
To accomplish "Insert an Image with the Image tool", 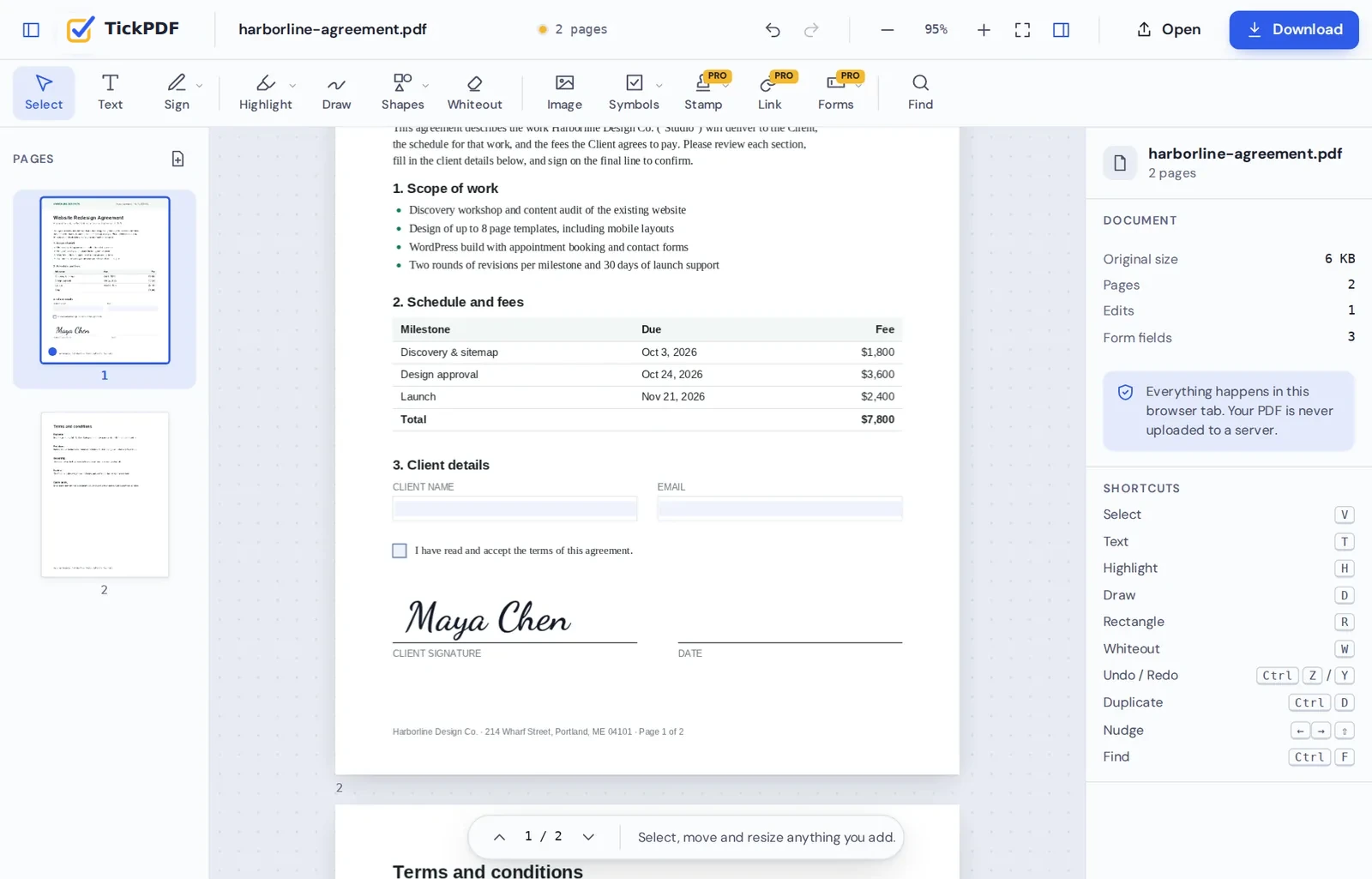I will pyautogui.click(x=564, y=92).
